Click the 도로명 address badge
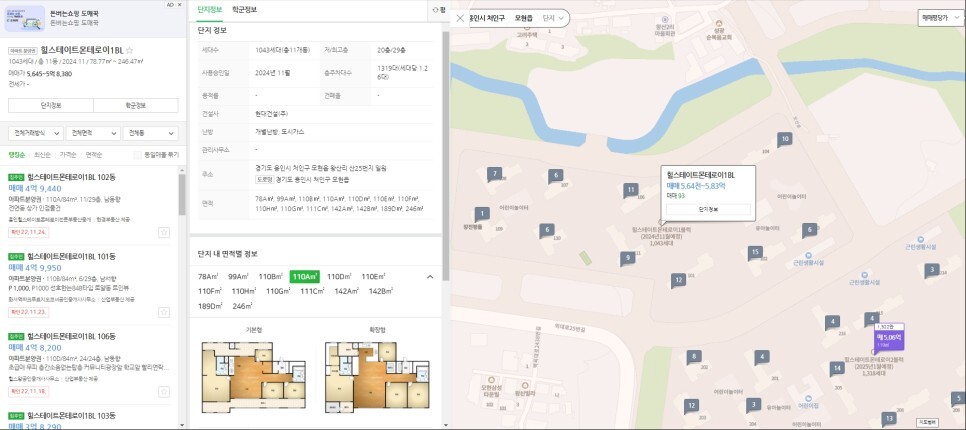 point(264,180)
